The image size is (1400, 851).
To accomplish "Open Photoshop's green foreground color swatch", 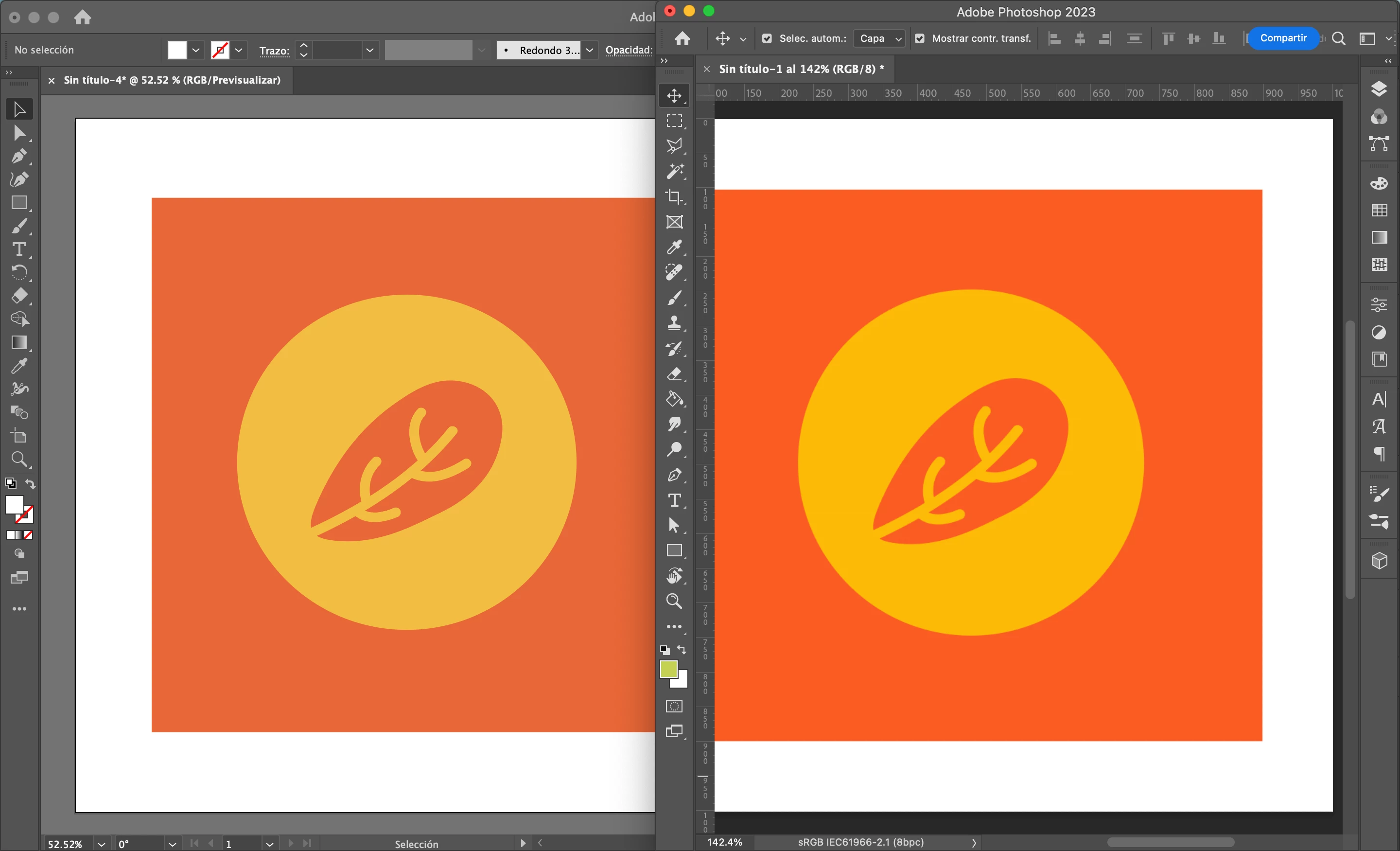I will coord(668,669).
